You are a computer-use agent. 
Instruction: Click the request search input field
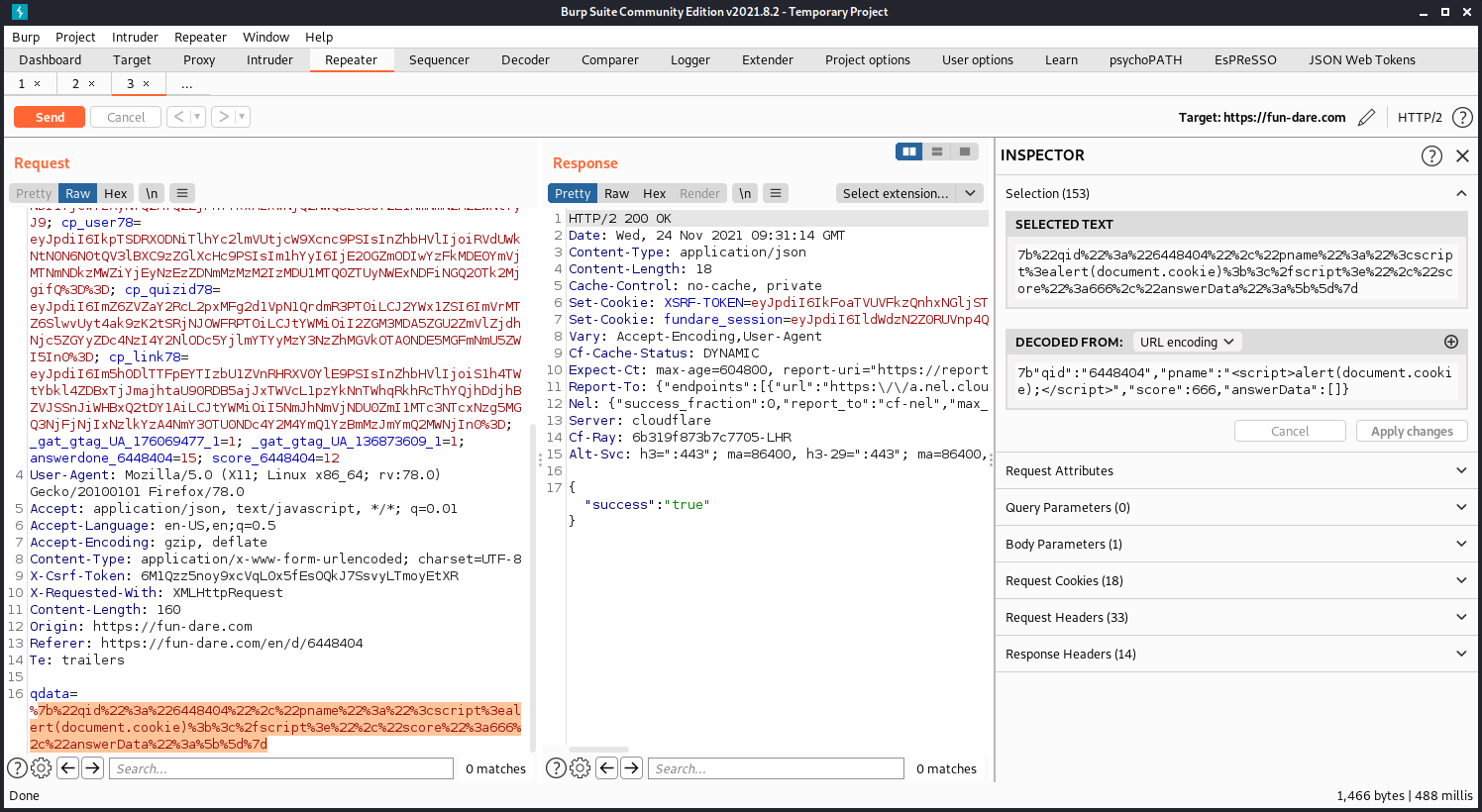pyautogui.click(x=280, y=768)
